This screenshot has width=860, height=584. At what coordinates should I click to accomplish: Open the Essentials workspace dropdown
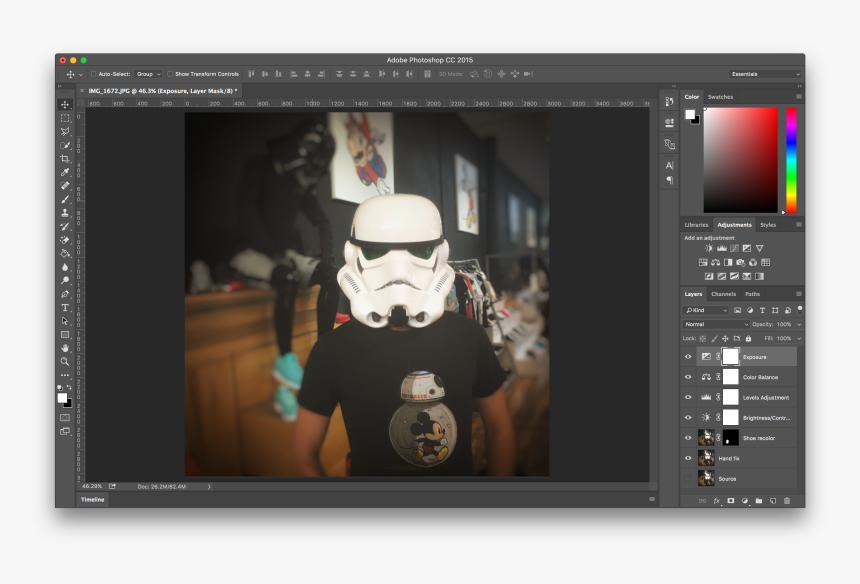click(x=766, y=74)
